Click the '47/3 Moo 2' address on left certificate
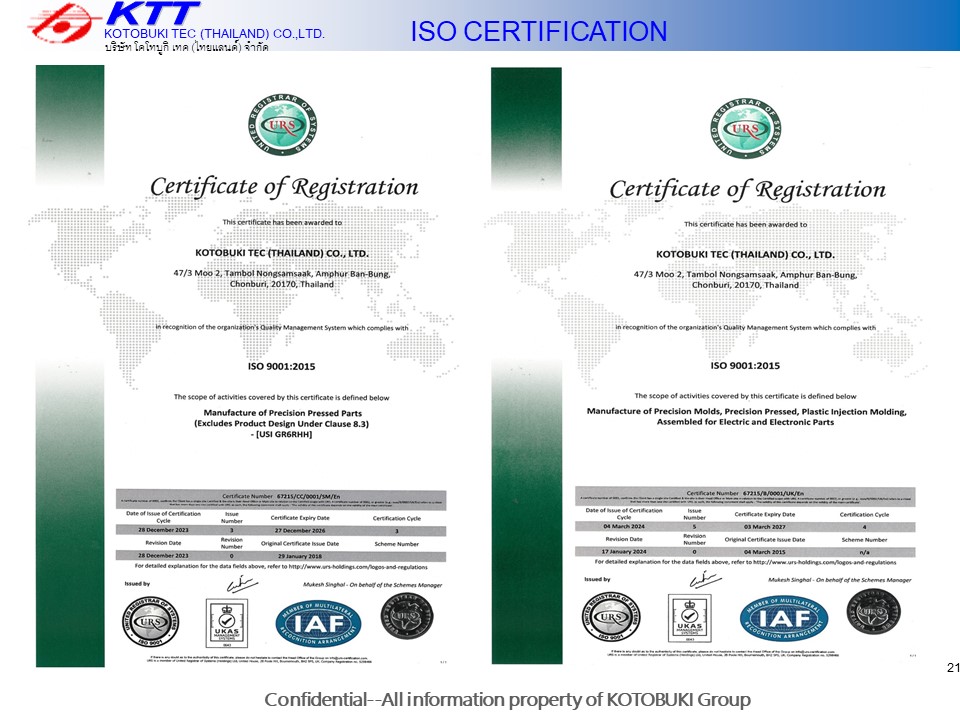Screen dimensions: 960x720 click(282, 279)
